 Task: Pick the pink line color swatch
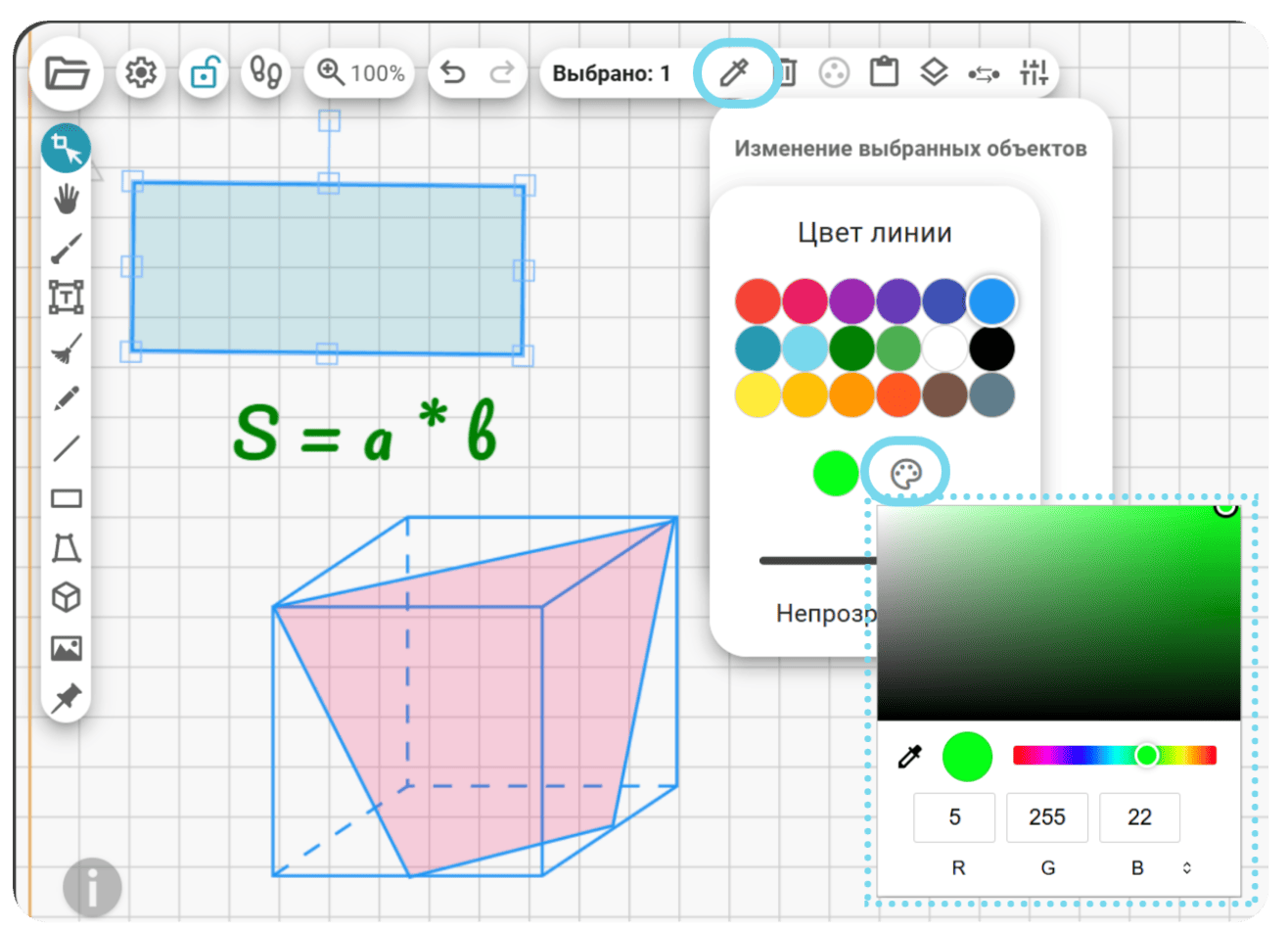805,302
